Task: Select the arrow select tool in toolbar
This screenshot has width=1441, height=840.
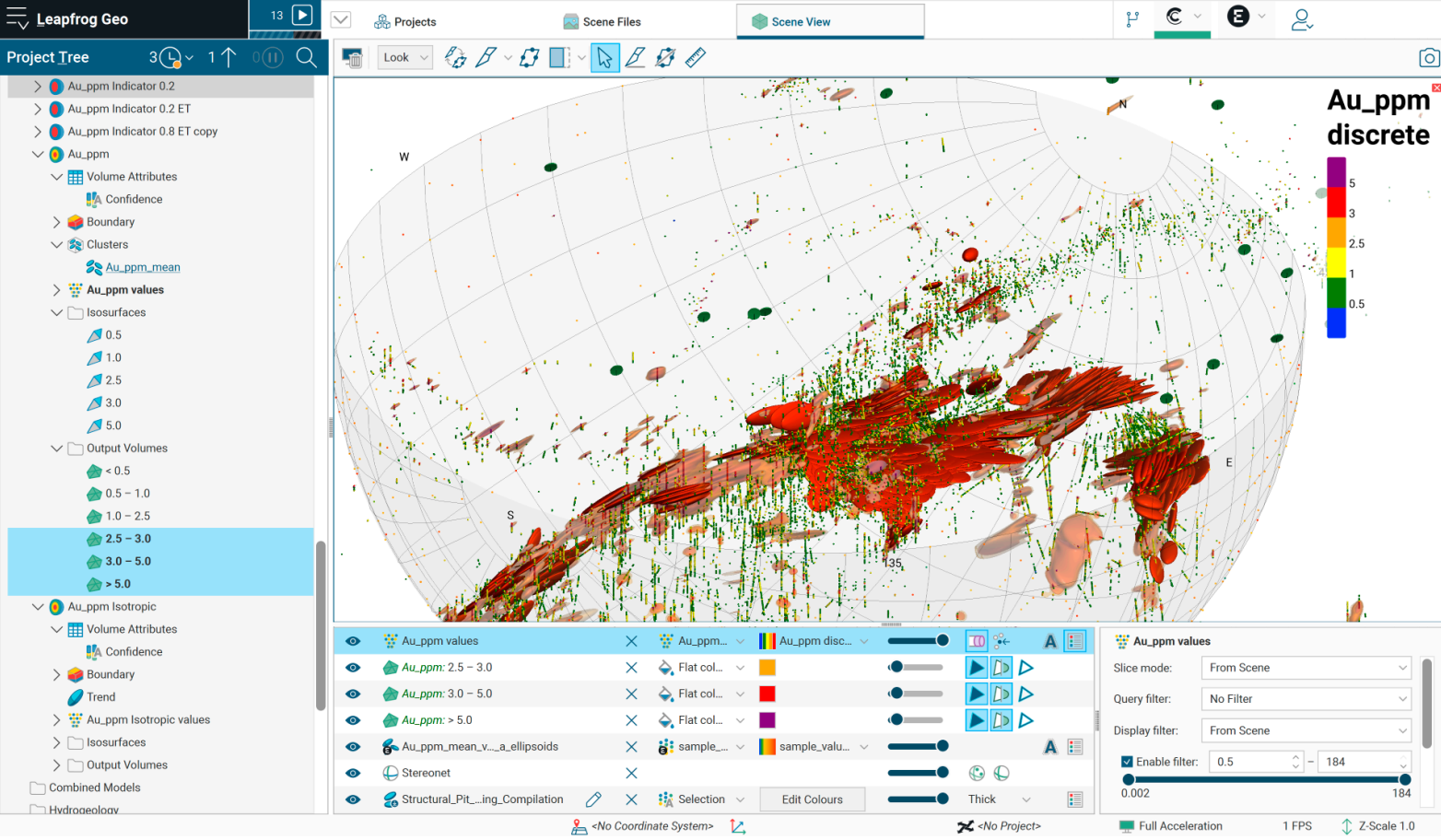Action: click(x=604, y=58)
